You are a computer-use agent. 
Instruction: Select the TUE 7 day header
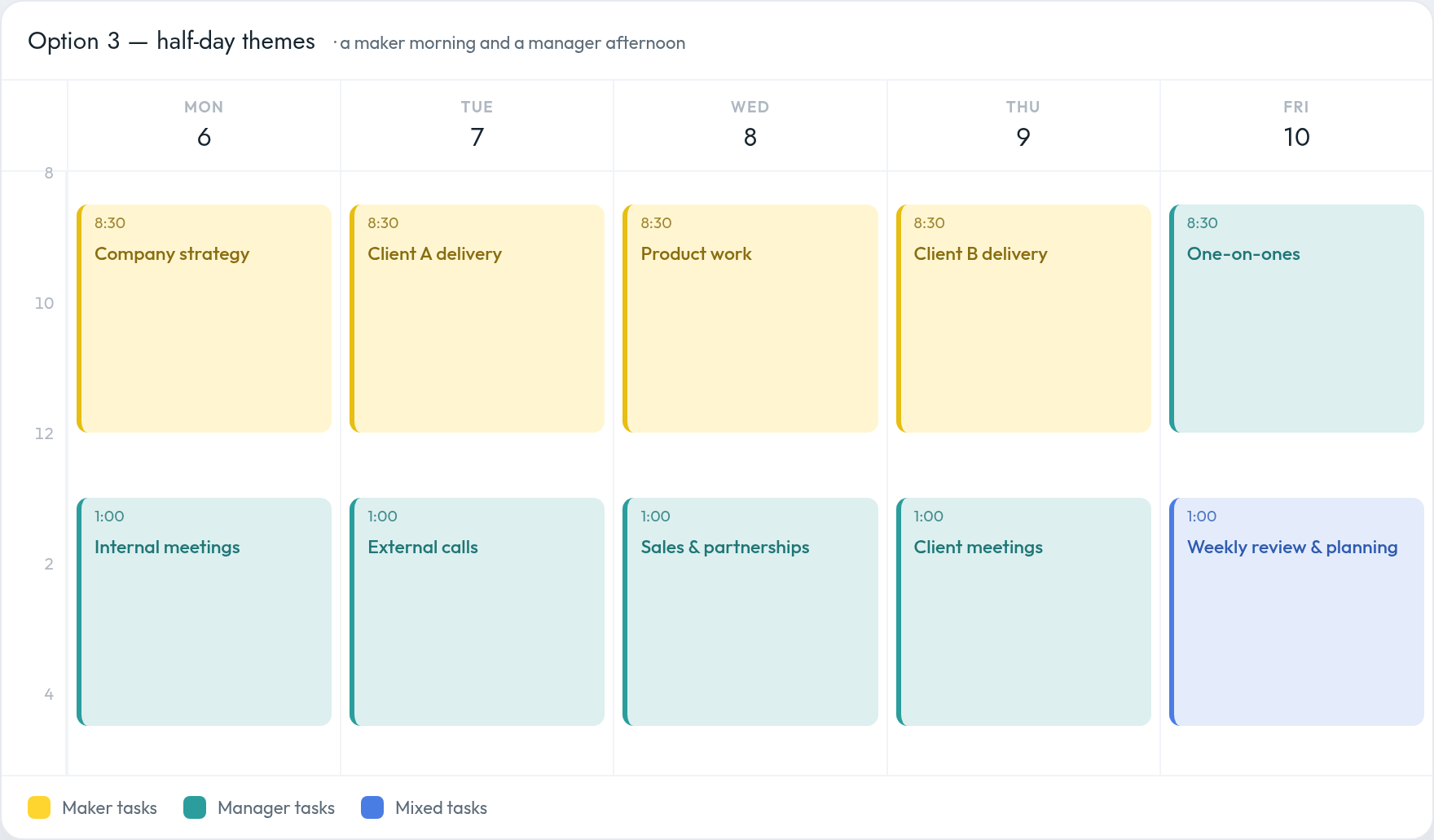(x=477, y=125)
